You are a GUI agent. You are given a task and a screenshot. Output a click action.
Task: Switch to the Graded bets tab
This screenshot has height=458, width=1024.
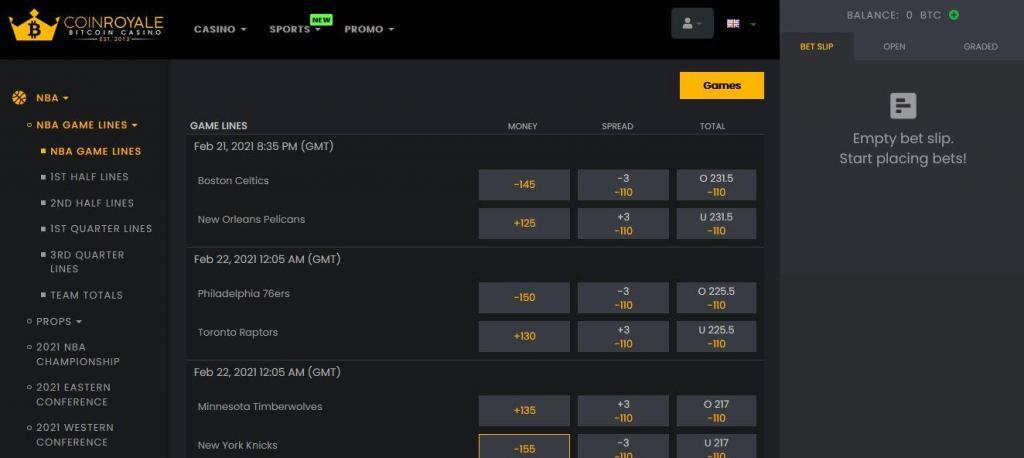[x=980, y=46]
